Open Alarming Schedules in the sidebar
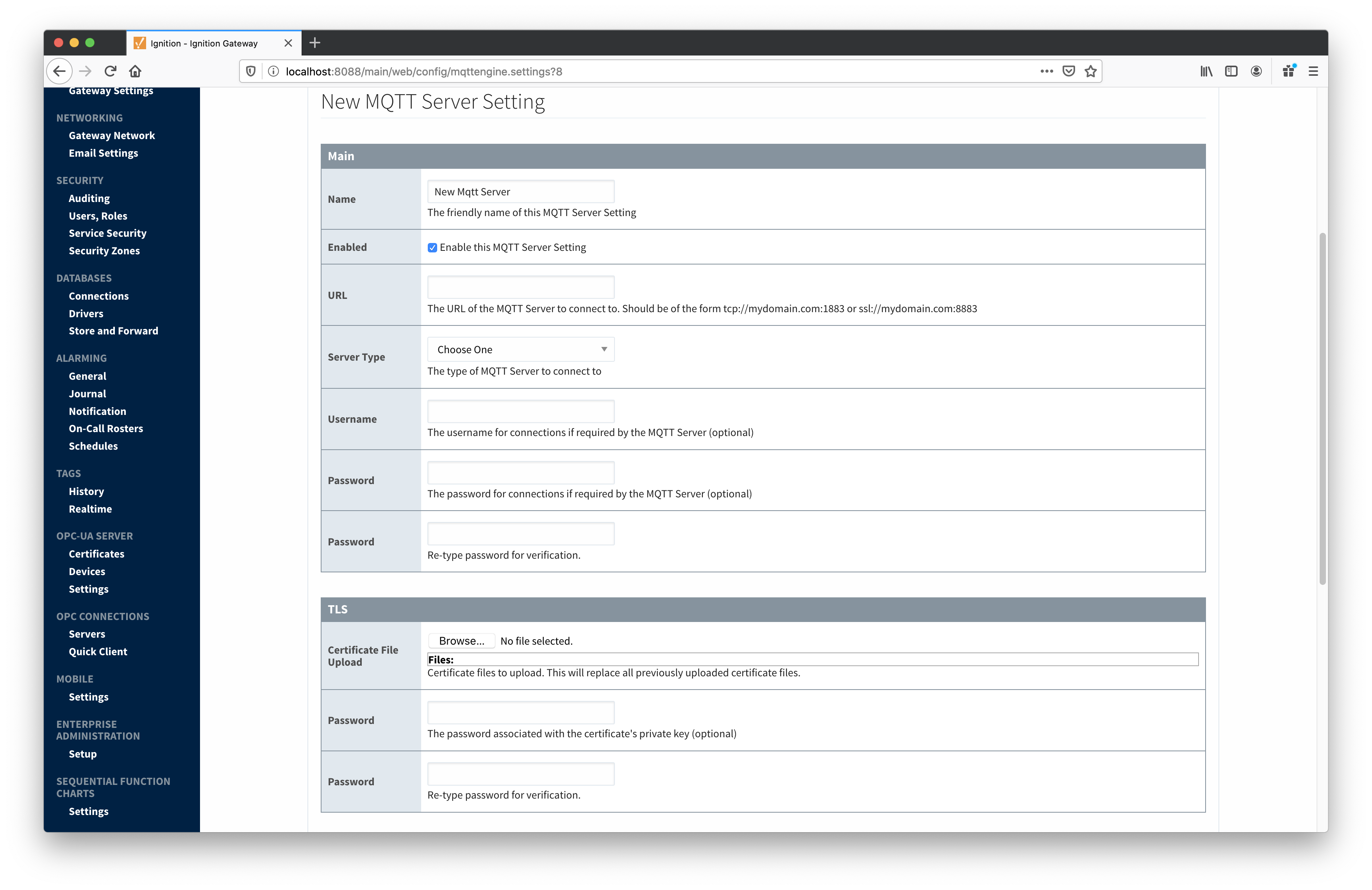The width and height of the screenshot is (1372, 890). click(93, 446)
